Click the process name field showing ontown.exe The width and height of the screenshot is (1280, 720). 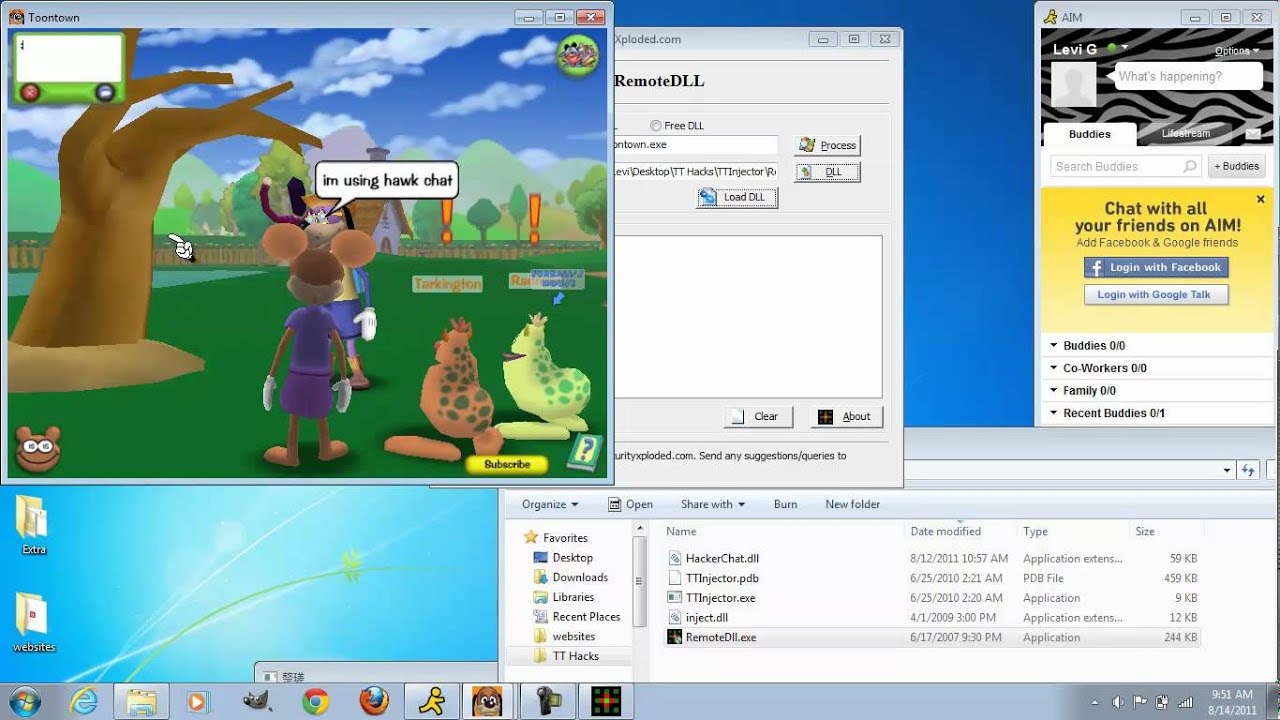(x=696, y=145)
